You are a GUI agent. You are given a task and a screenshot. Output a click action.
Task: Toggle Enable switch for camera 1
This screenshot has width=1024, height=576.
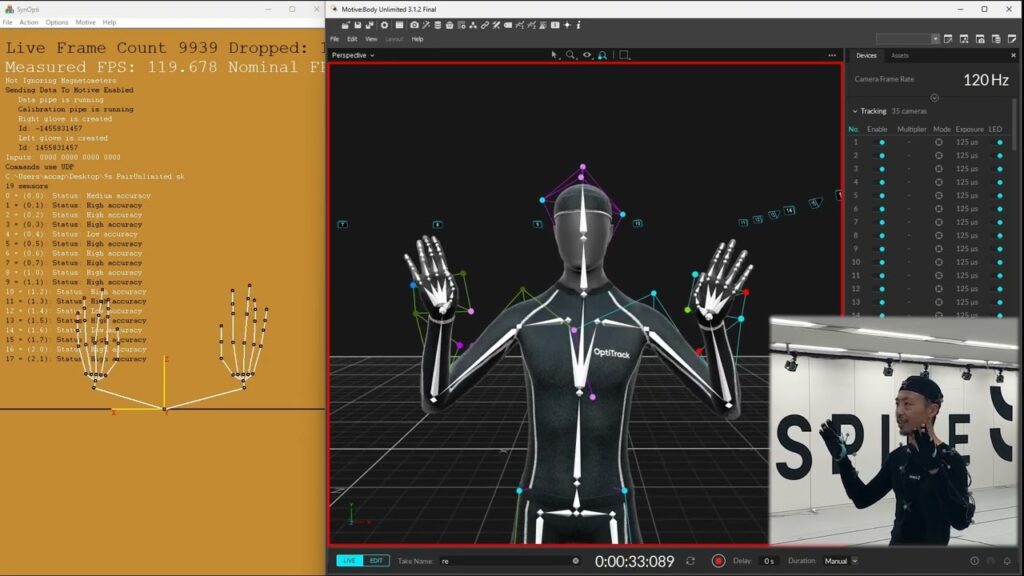coord(880,143)
